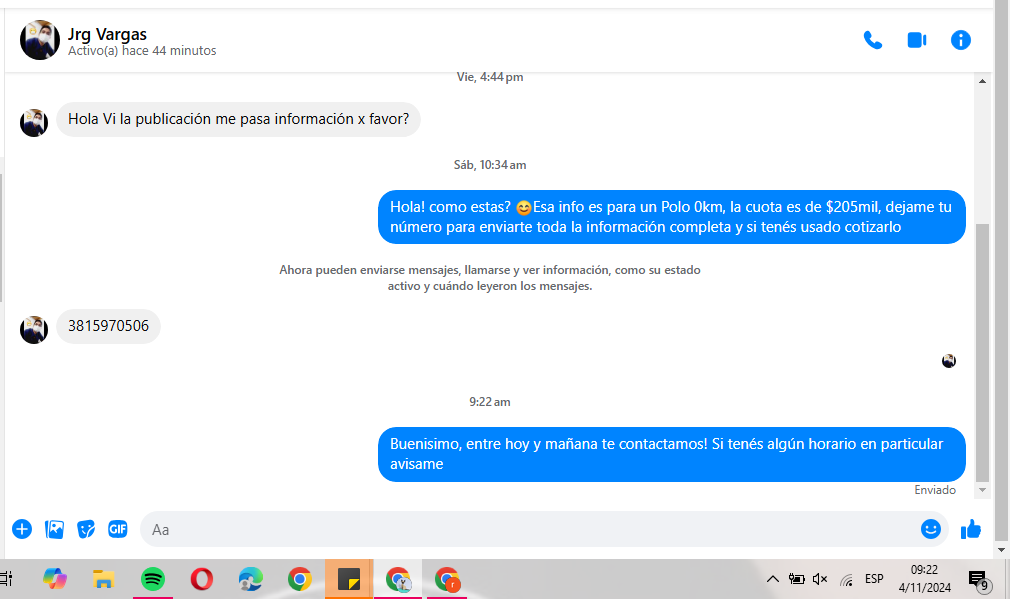
Task: Click the small seen-by avatar indicator
Action: pos(949,361)
